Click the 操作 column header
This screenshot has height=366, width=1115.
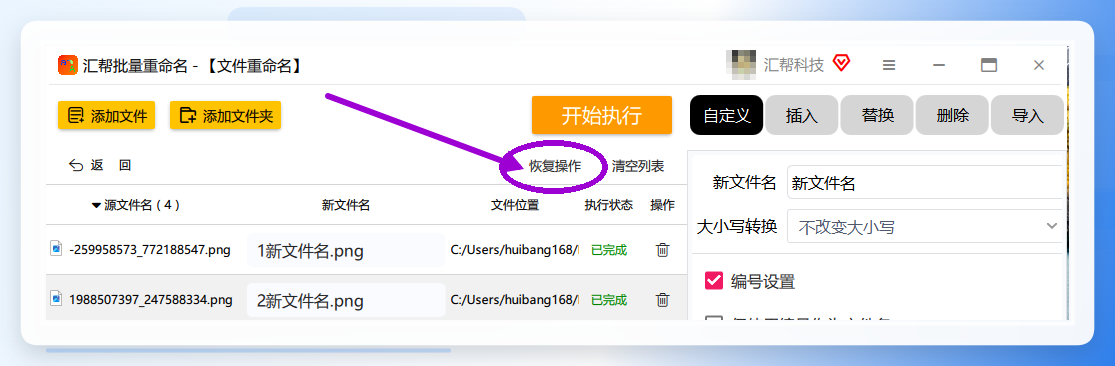pos(662,205)
